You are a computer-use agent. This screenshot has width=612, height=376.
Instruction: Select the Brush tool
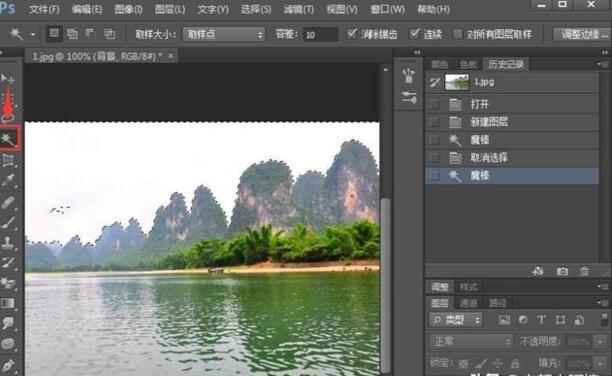point(8,222)
